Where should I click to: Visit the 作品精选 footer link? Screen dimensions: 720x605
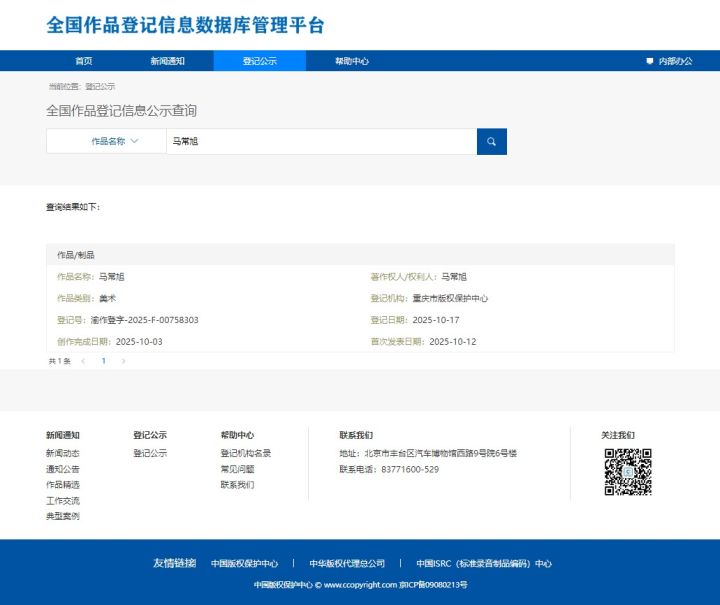point(62,485)
